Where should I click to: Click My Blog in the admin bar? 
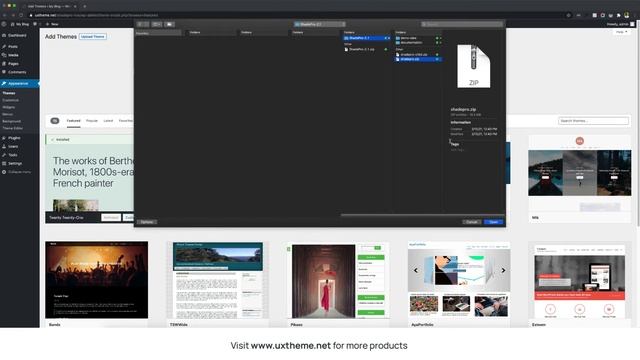point(20,24)
